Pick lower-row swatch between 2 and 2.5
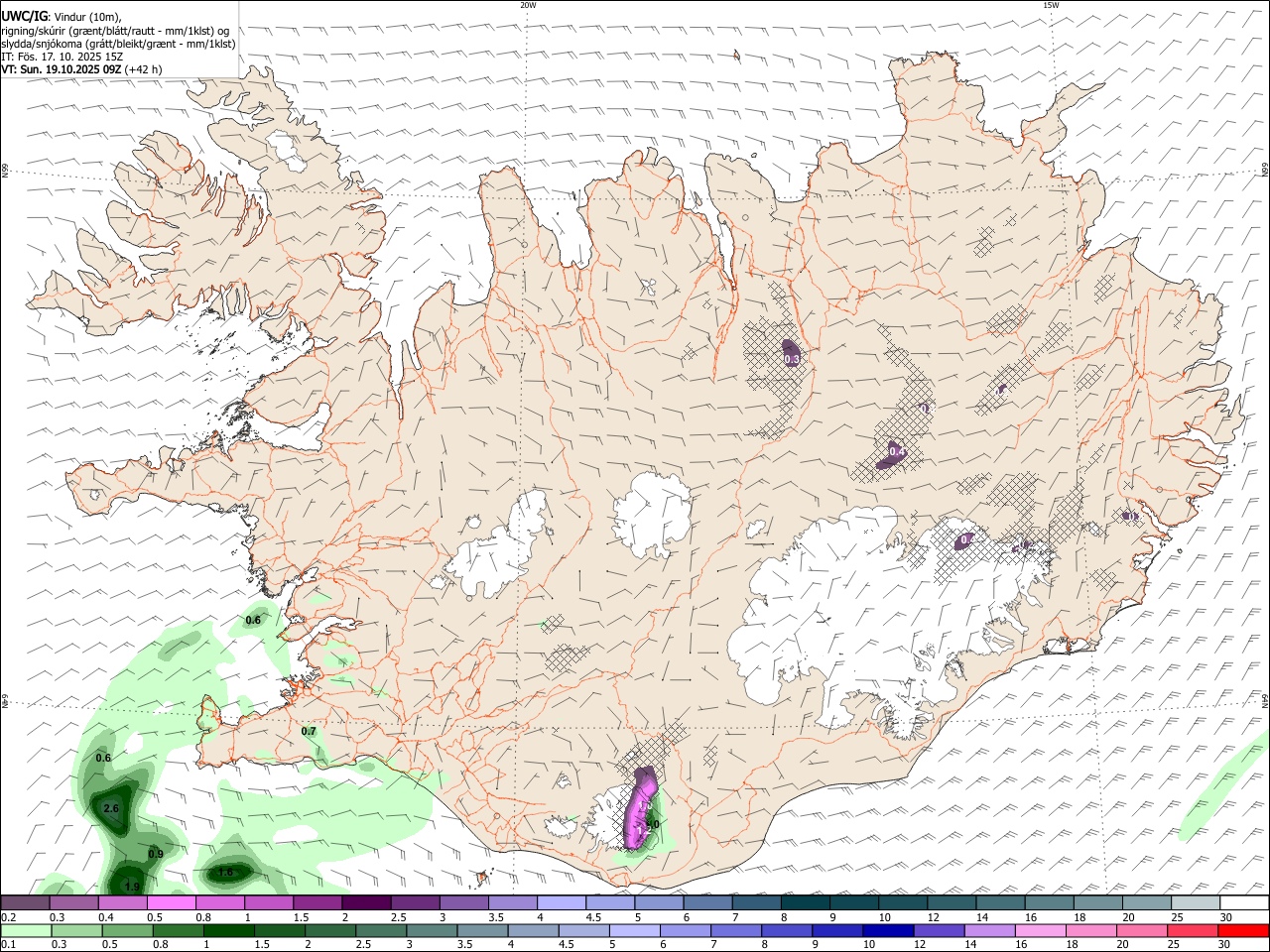1270x952 pixels. coord(329,931)
